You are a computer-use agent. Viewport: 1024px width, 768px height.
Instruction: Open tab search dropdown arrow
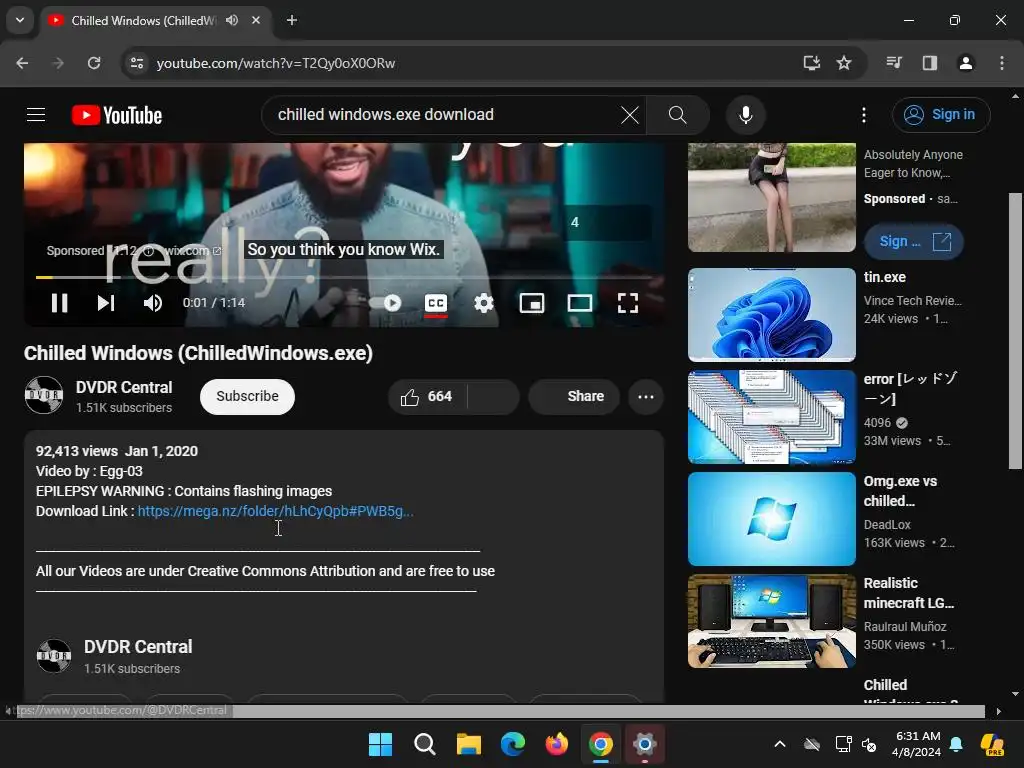click(20, 20)
